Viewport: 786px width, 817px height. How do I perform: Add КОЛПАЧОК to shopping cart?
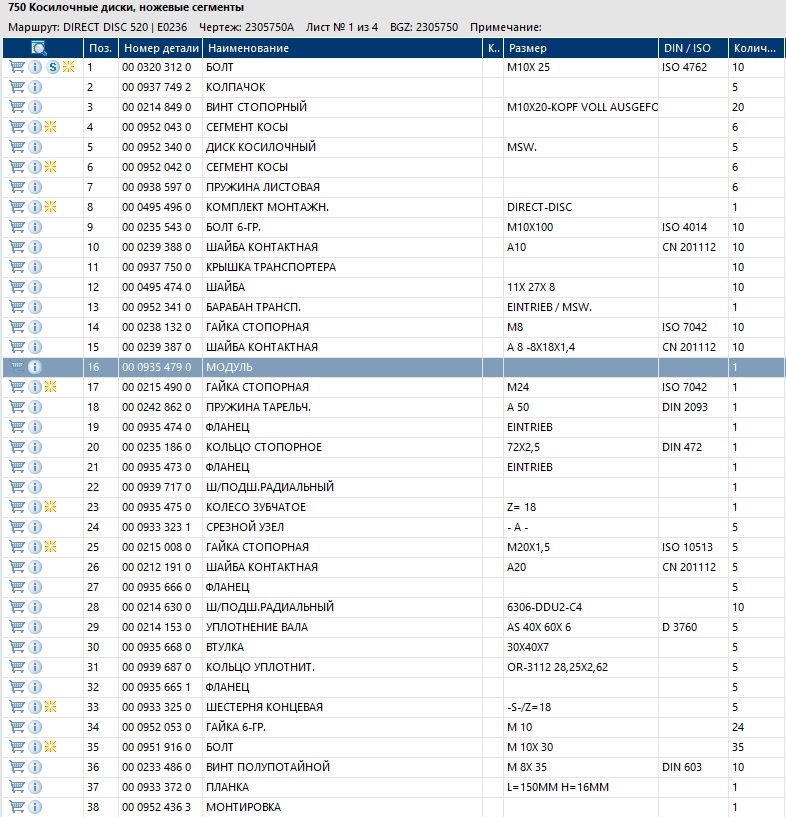pos(17,87)
